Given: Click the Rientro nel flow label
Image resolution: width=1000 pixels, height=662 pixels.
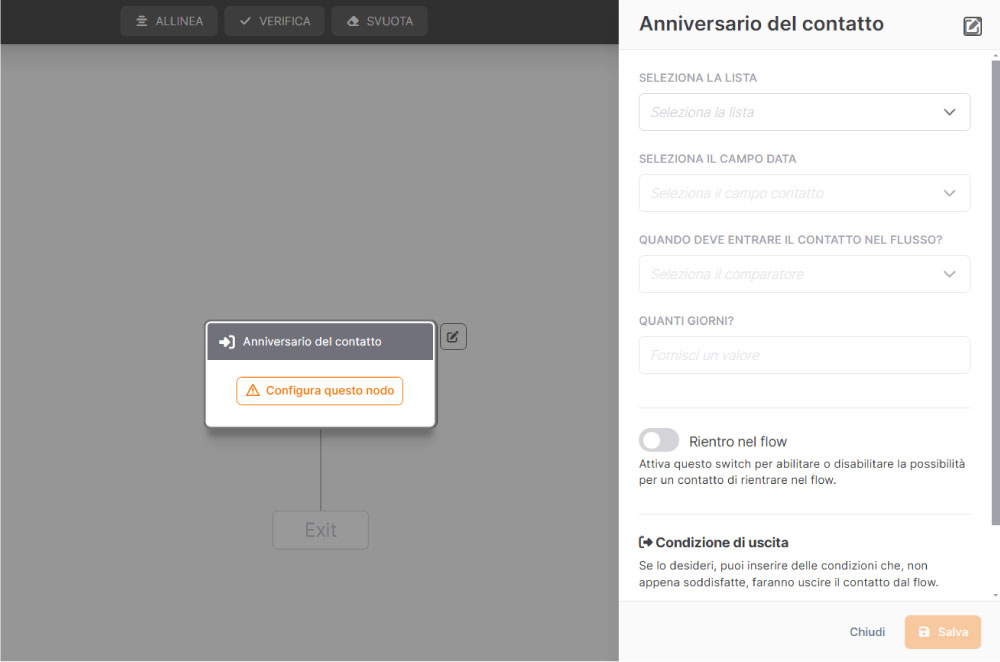Looking at the screenshot, I should pos(738,441).
